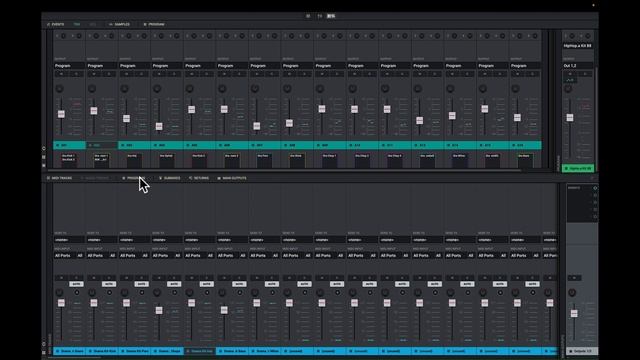The height and width of the screenshot is (360, 640).
Task: Solo the pad A01 channel
Action: point(76,74)
